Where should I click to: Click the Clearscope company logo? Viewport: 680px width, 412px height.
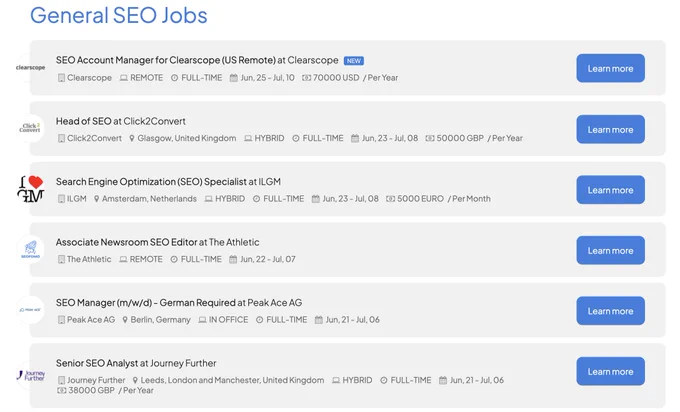pyautogui.click(x=30, y=68)
